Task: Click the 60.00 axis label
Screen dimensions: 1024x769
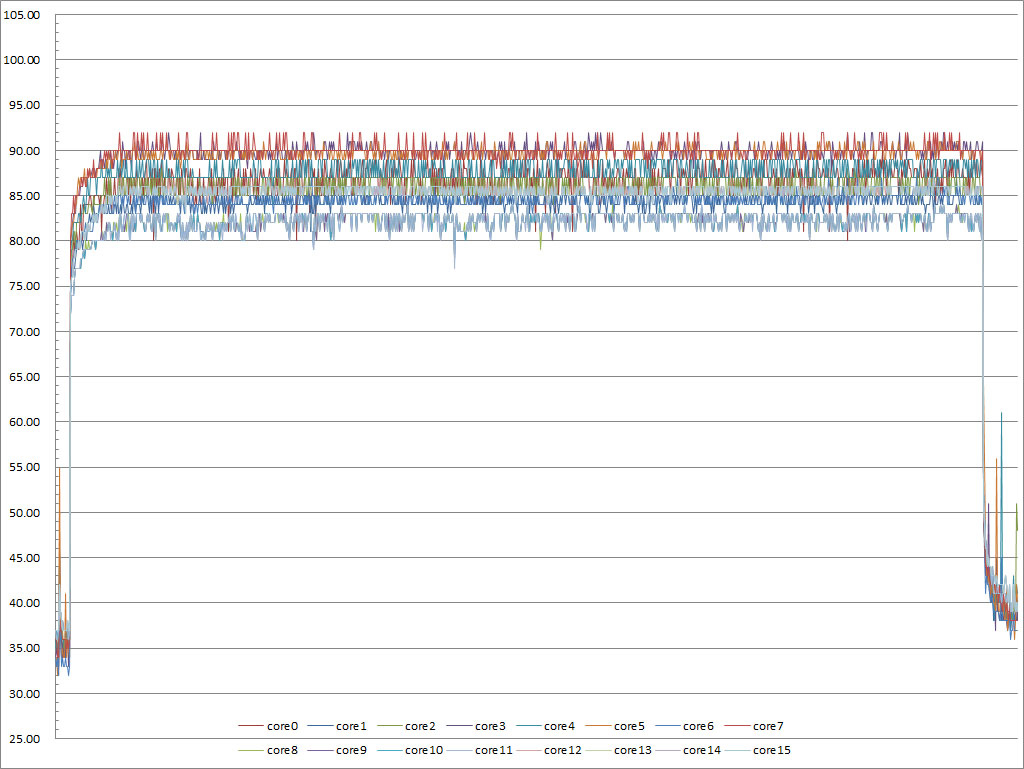Action: coord(24,422)
